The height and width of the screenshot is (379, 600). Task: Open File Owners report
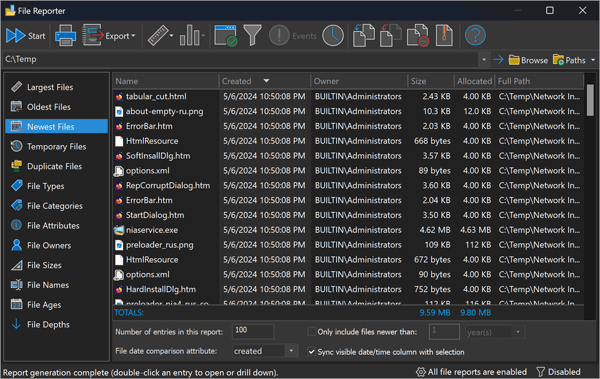click(x=57, y=245)
